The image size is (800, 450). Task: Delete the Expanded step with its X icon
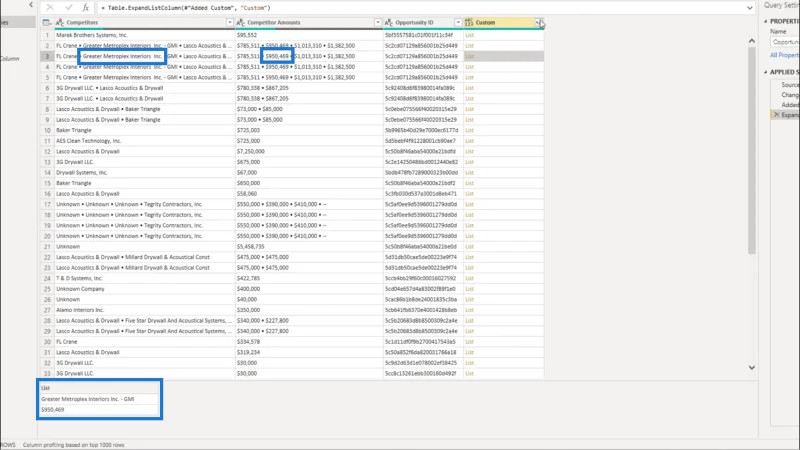pyautogui.click(x=777, y=115)
